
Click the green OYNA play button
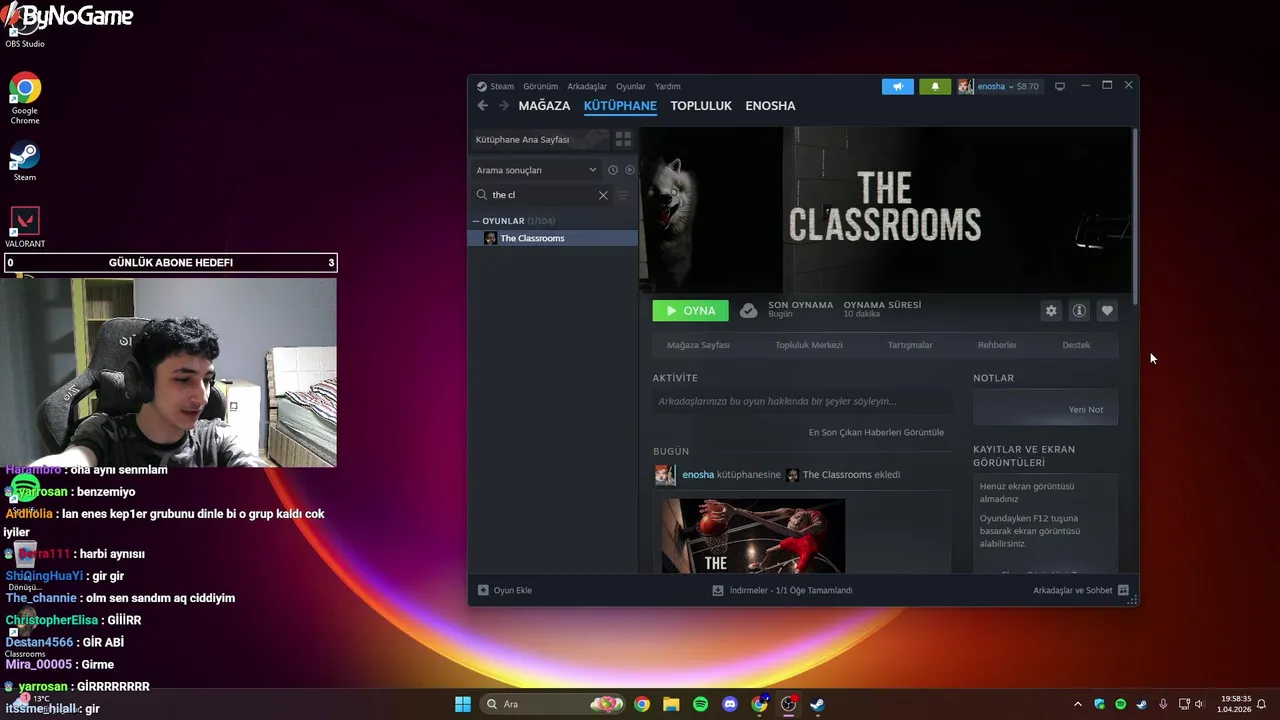pyautogui.click(x=690, y=311)
